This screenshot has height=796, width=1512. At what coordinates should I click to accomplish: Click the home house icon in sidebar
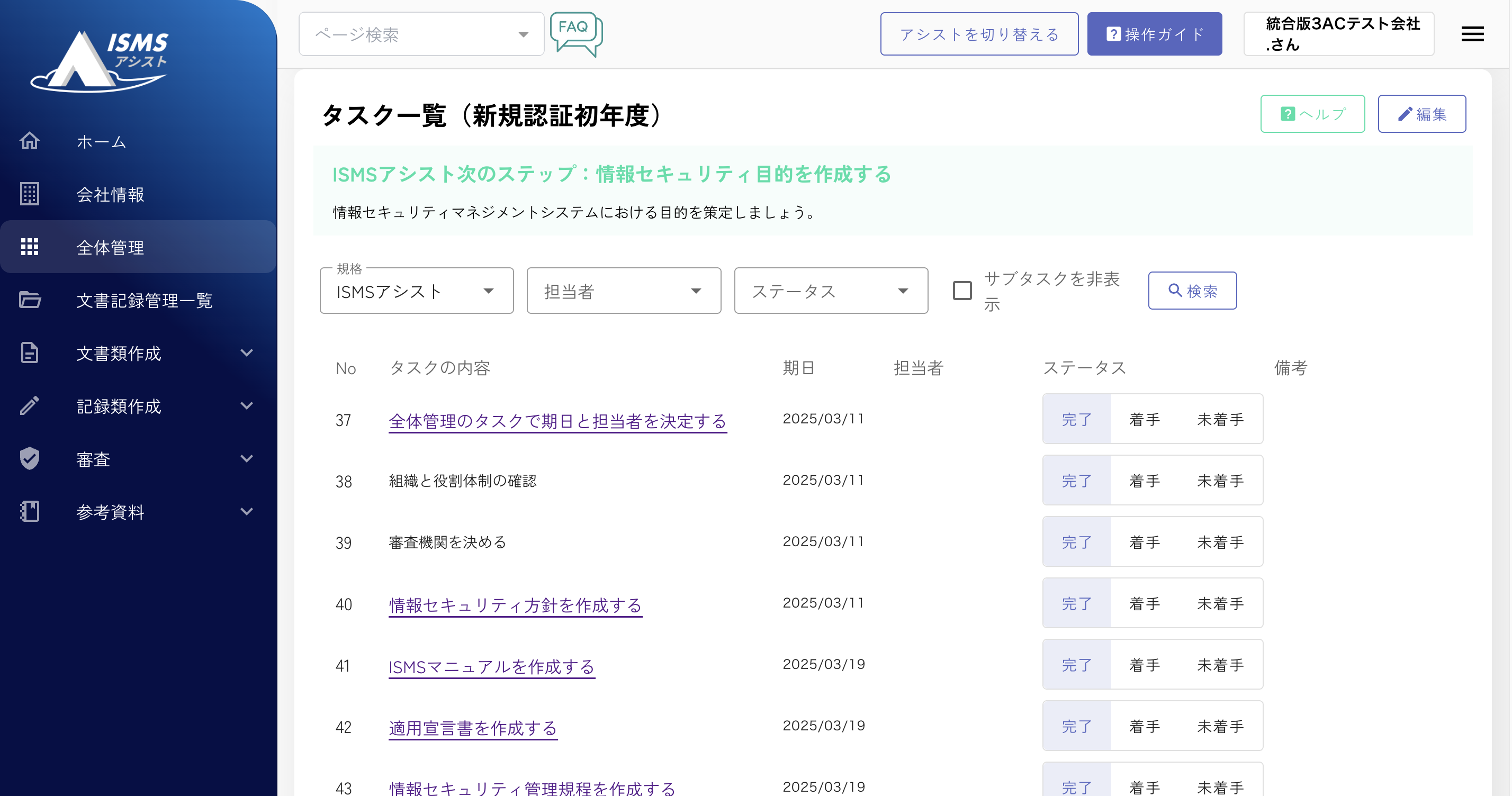[x=29, y=141]
